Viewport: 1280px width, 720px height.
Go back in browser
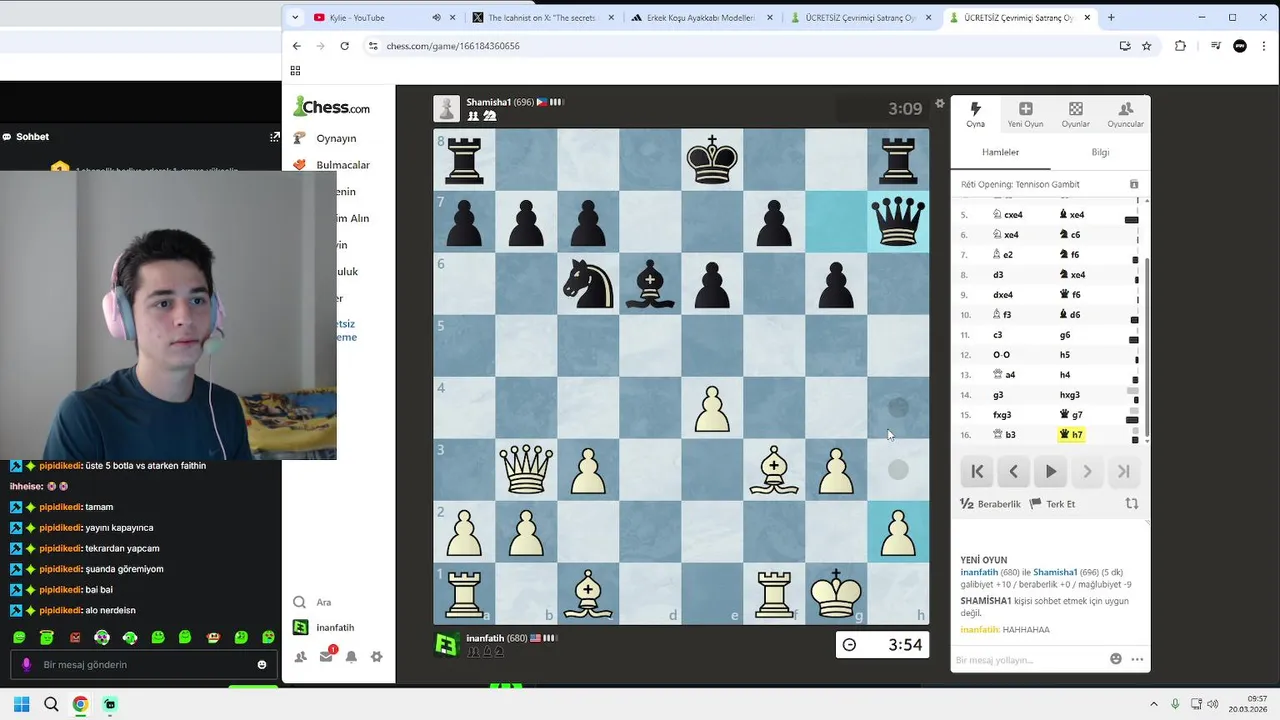pos(296,46)
